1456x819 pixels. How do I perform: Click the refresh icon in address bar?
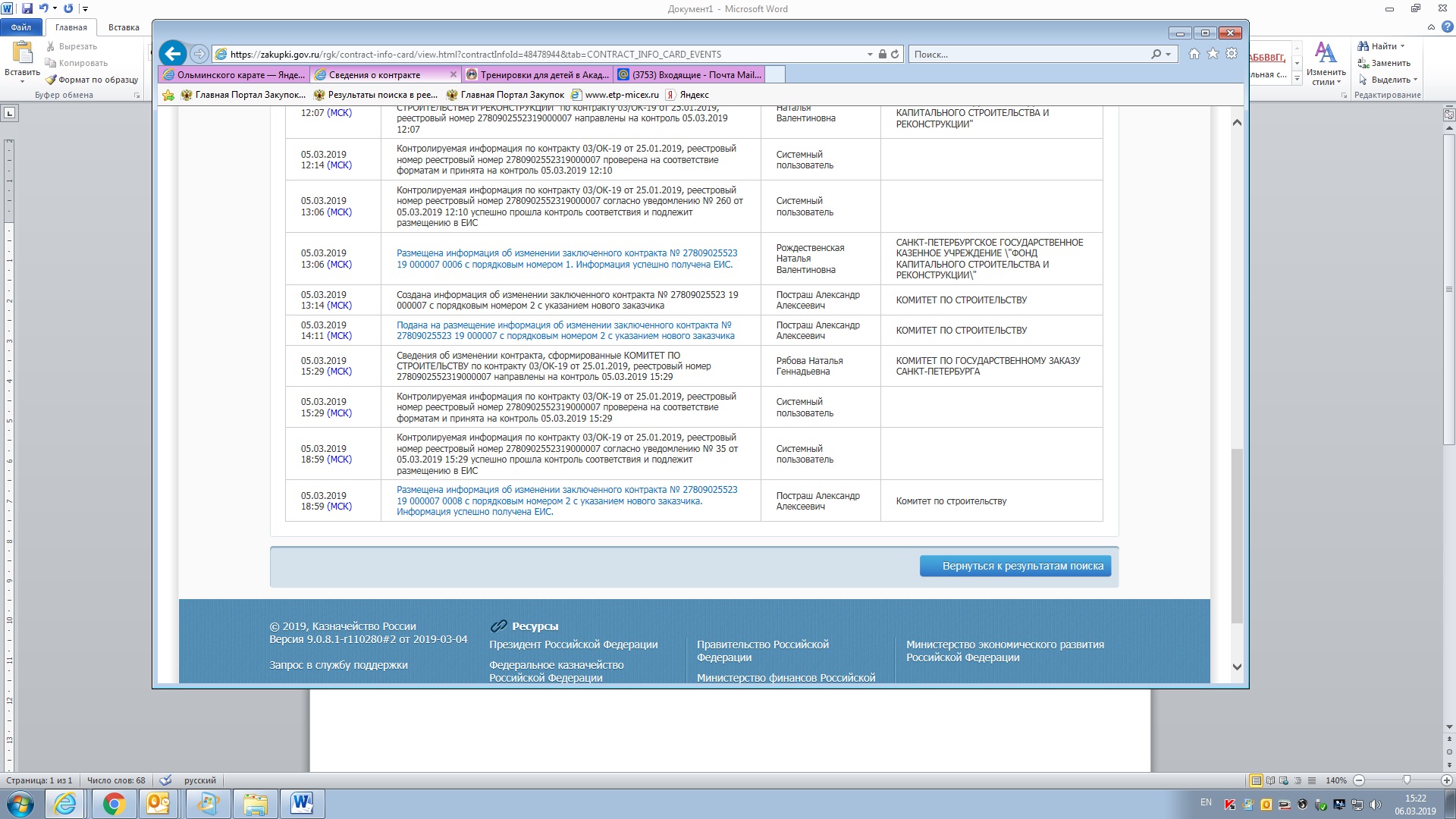(x=895, y=55)
